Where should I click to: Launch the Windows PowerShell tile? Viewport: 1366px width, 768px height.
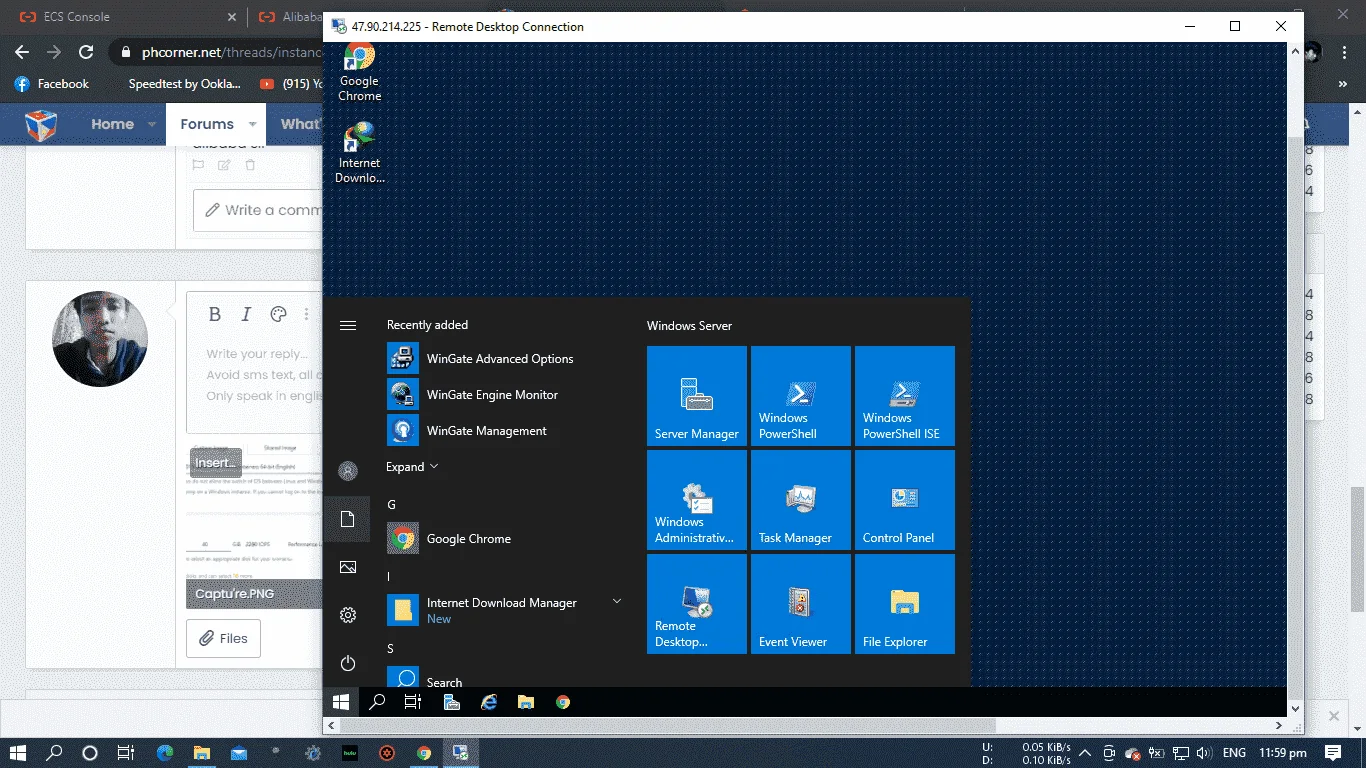801,396
